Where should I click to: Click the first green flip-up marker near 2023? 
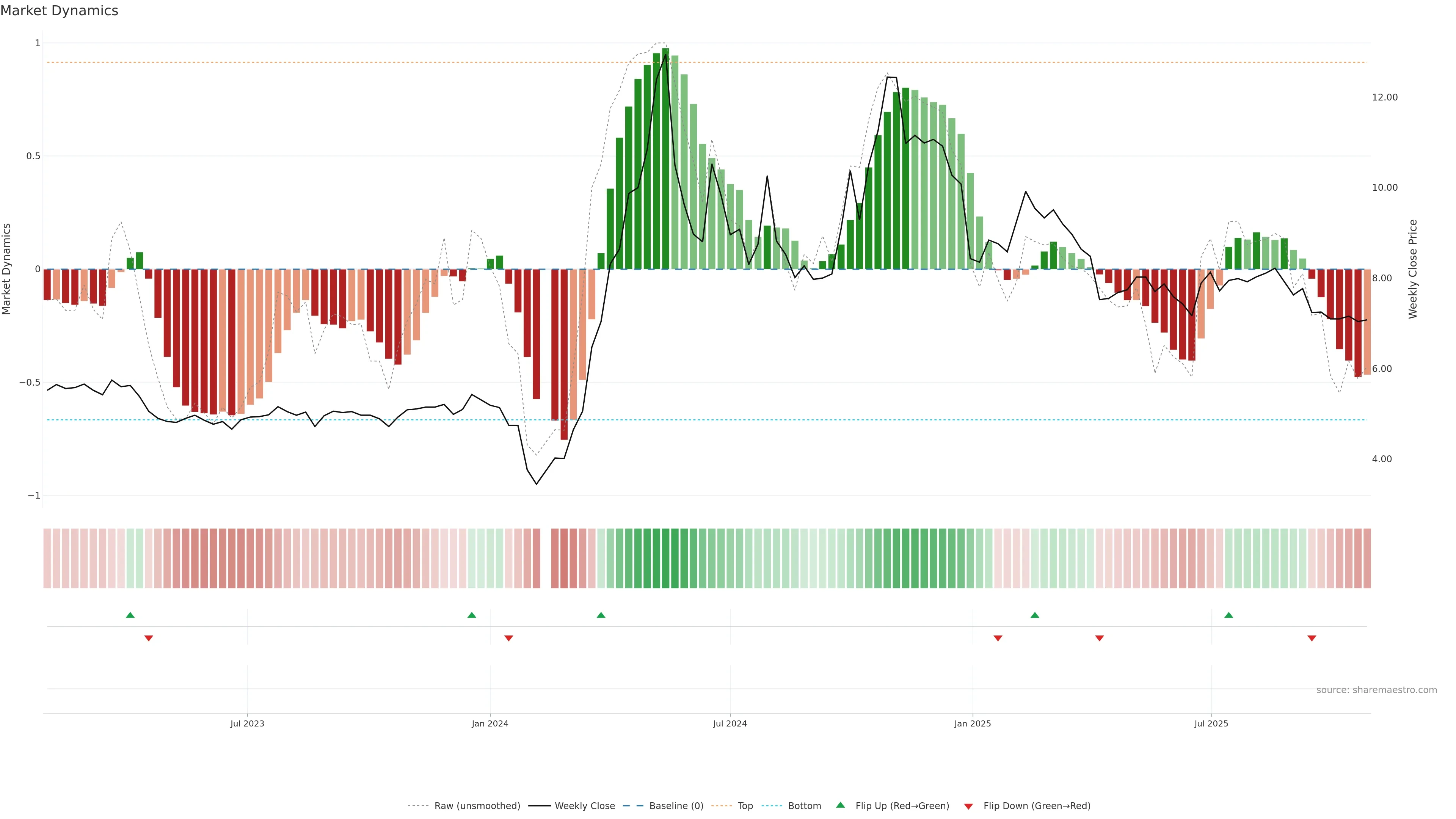[130, 615]
